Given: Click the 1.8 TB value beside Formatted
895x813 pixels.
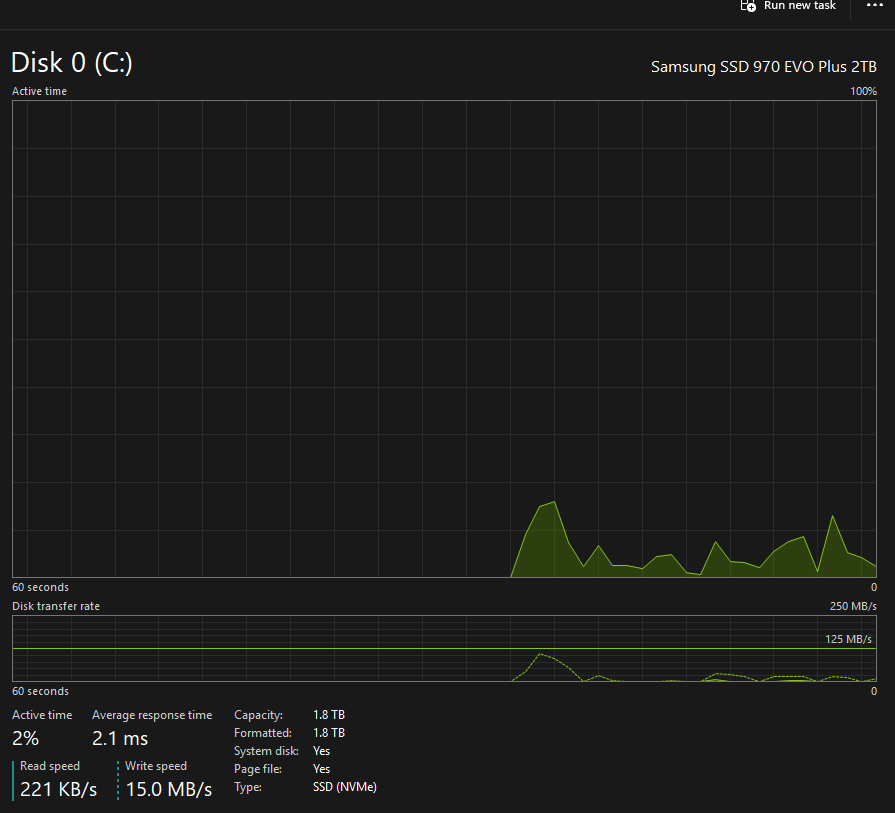Looking at the screenshot, I should (x=329, y=733).
